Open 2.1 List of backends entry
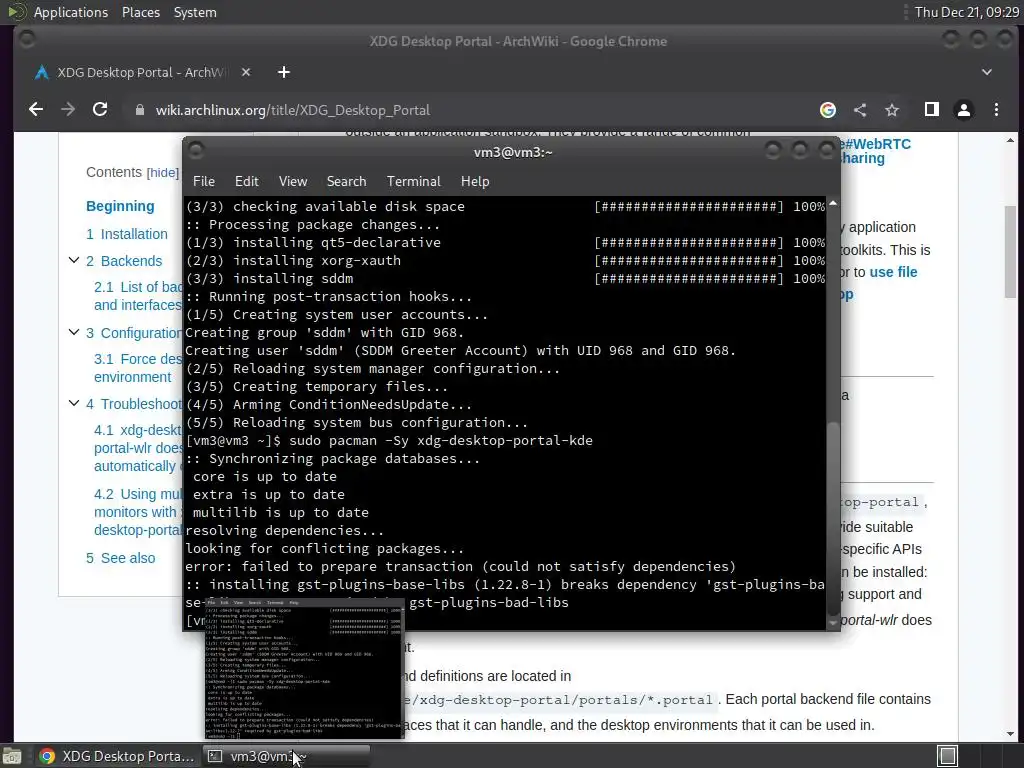The image size is (1024, 768). click(x=138, y=296)
